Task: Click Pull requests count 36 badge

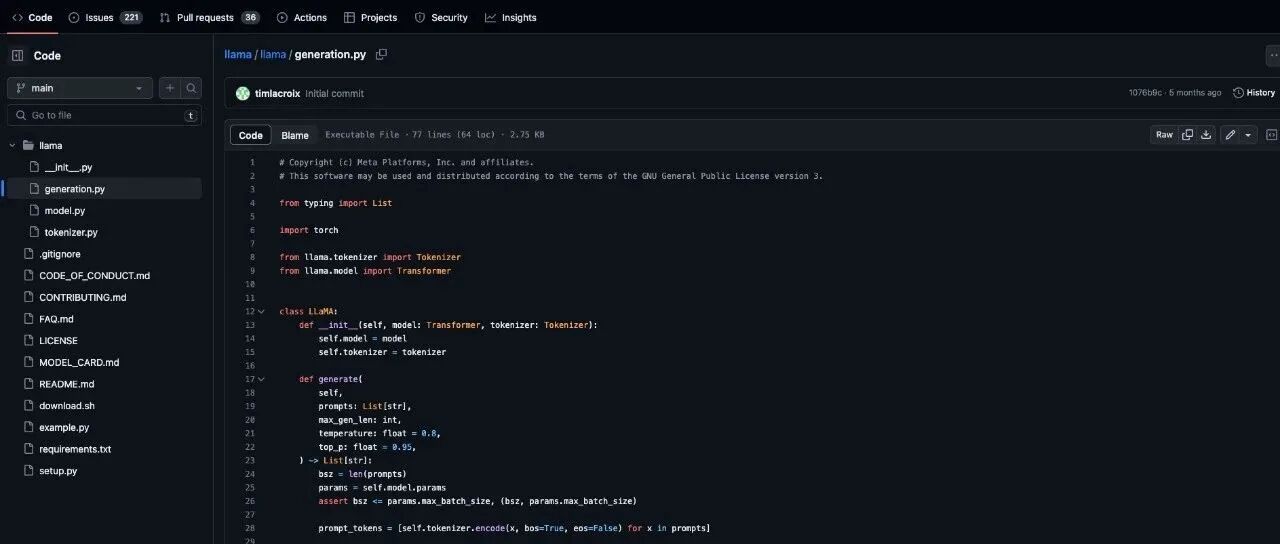Action: [x=250, y=17]
